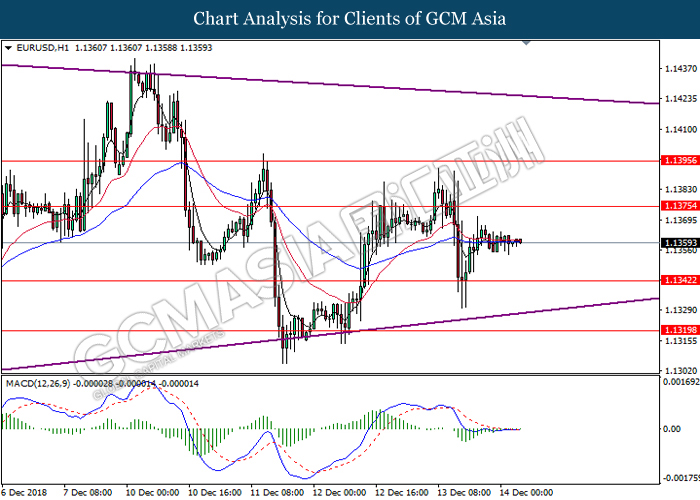This screenshot has height=500, width=700.
Task: Click the current price label 1.13593
Action: [680, 243]
